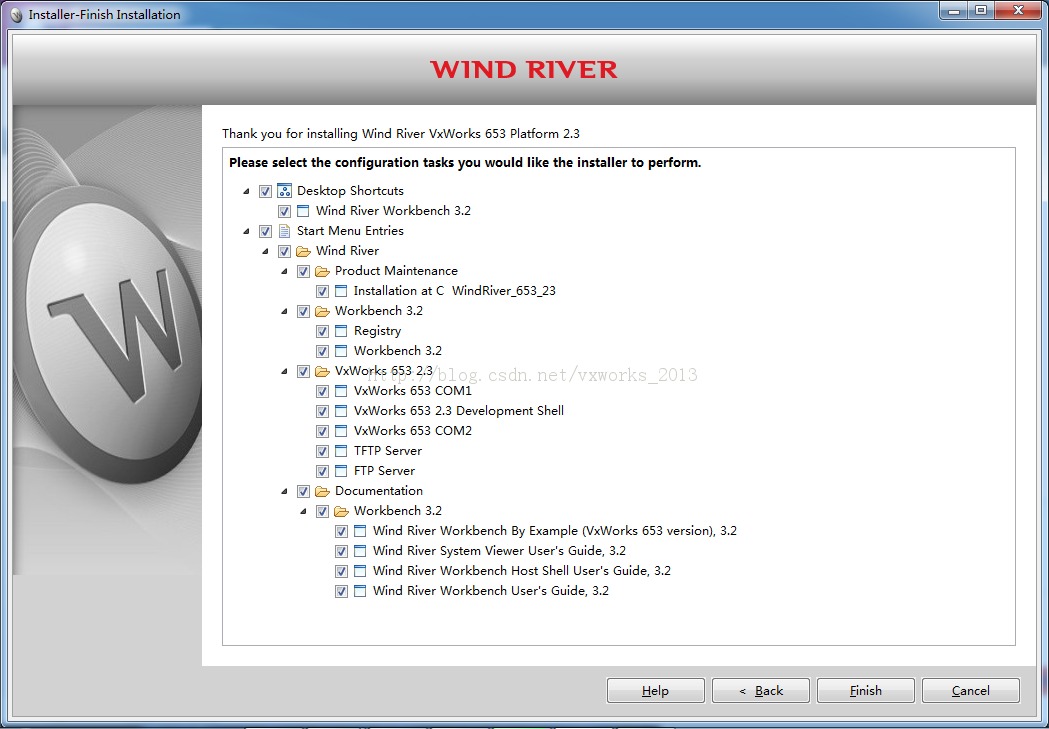Toggle the System Viewer User's Guide checkbox
The height and width of the screenshot is (729, 1049).
[341, 552]
